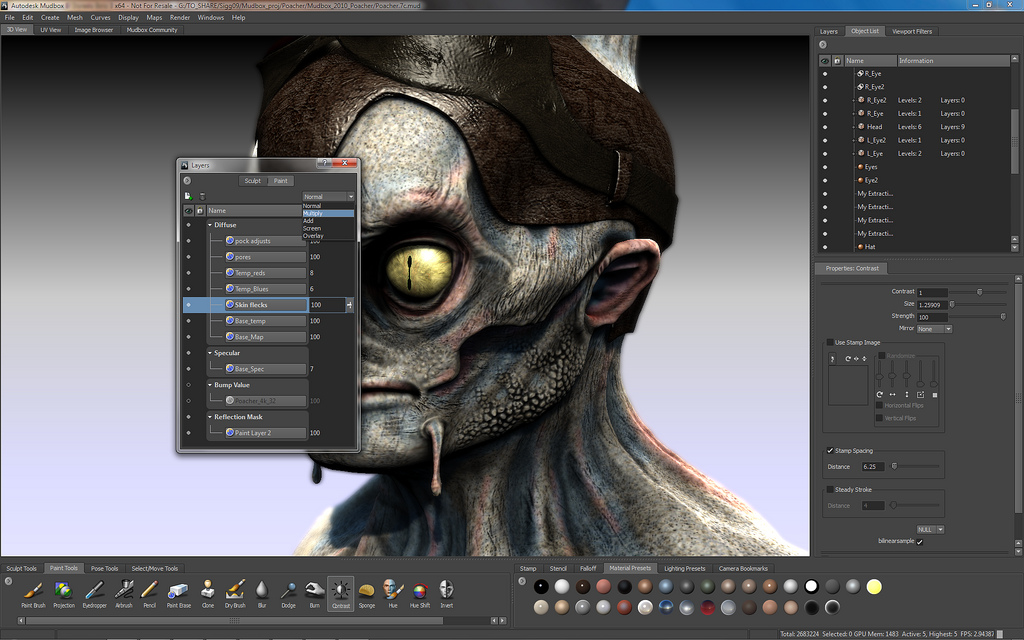Switch to the Viewport Filters tab
This screenshot has width=1024, height=640.
(x=912, y=31)
